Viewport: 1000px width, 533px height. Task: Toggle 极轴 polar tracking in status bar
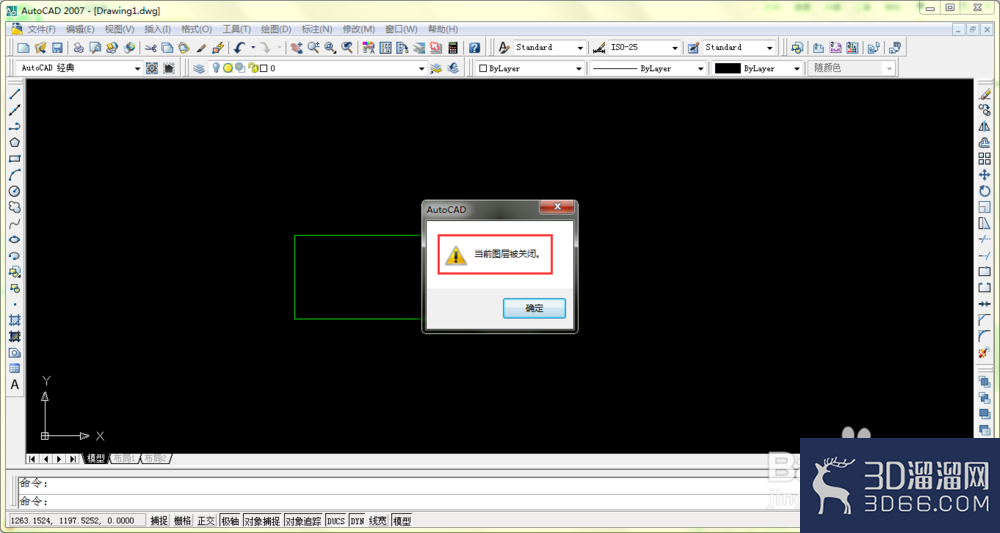point(230,521)
